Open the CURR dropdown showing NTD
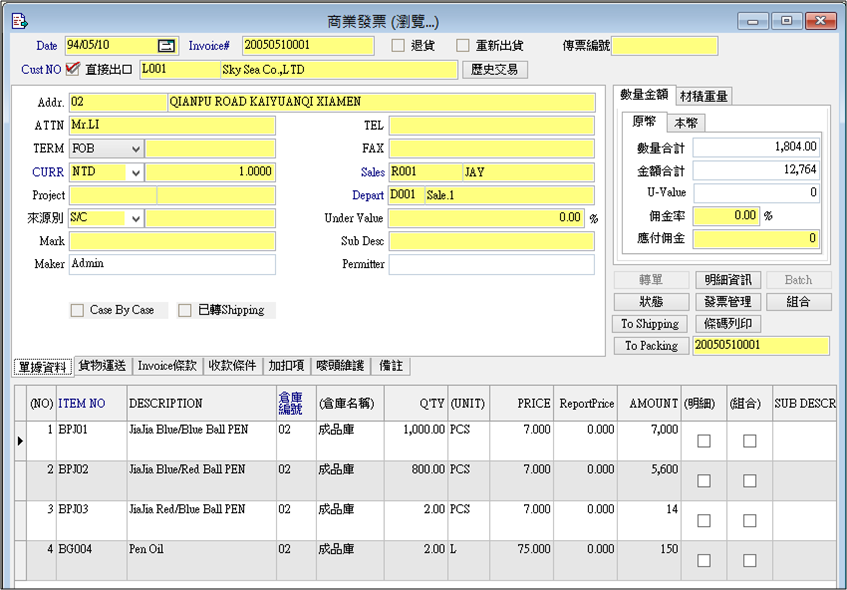The height and width of the screenshot is (590, 847). click(136, 172)
